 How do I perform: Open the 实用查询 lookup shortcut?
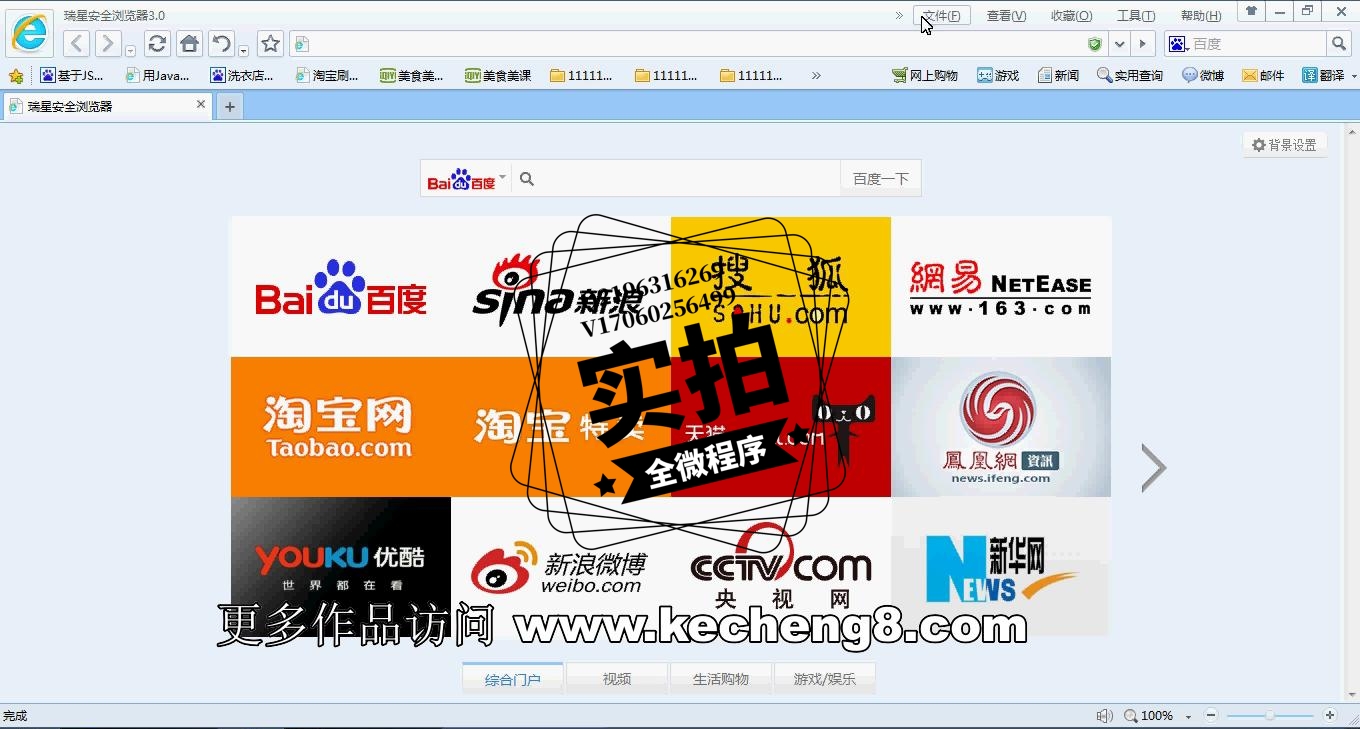coord(1130,76)
